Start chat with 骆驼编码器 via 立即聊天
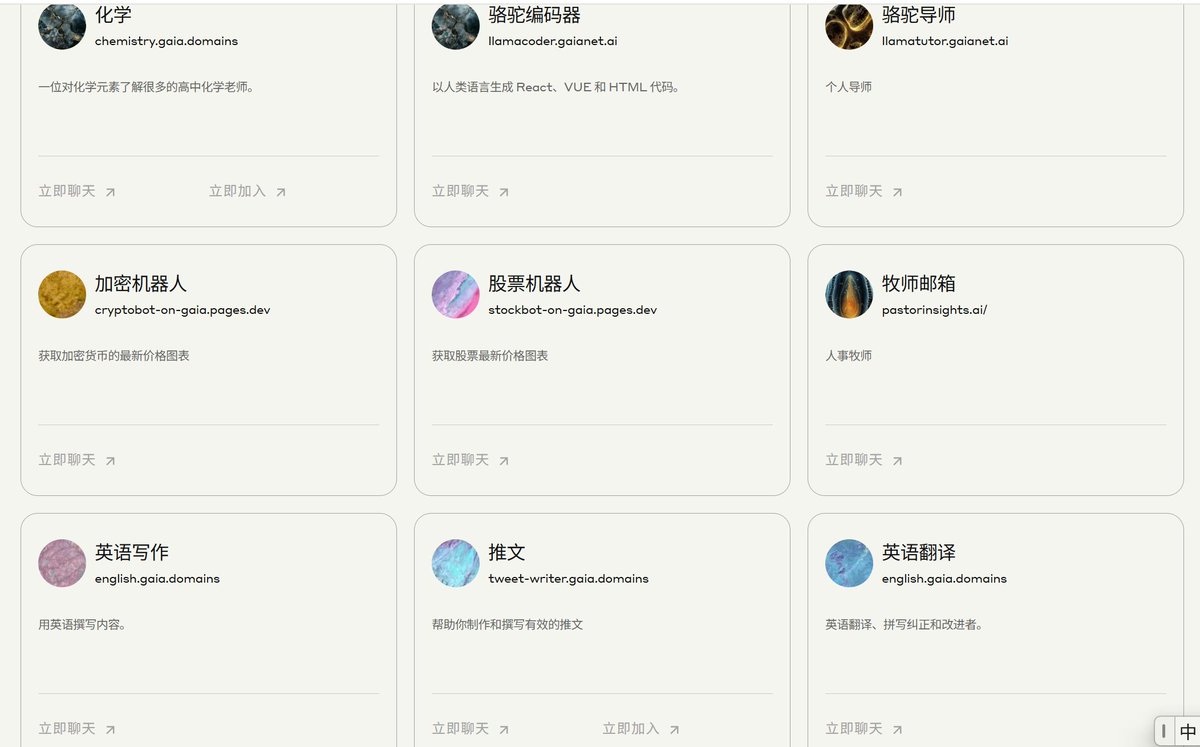The height and width of the screenshot is (747, 1200). tap(470, 191)
